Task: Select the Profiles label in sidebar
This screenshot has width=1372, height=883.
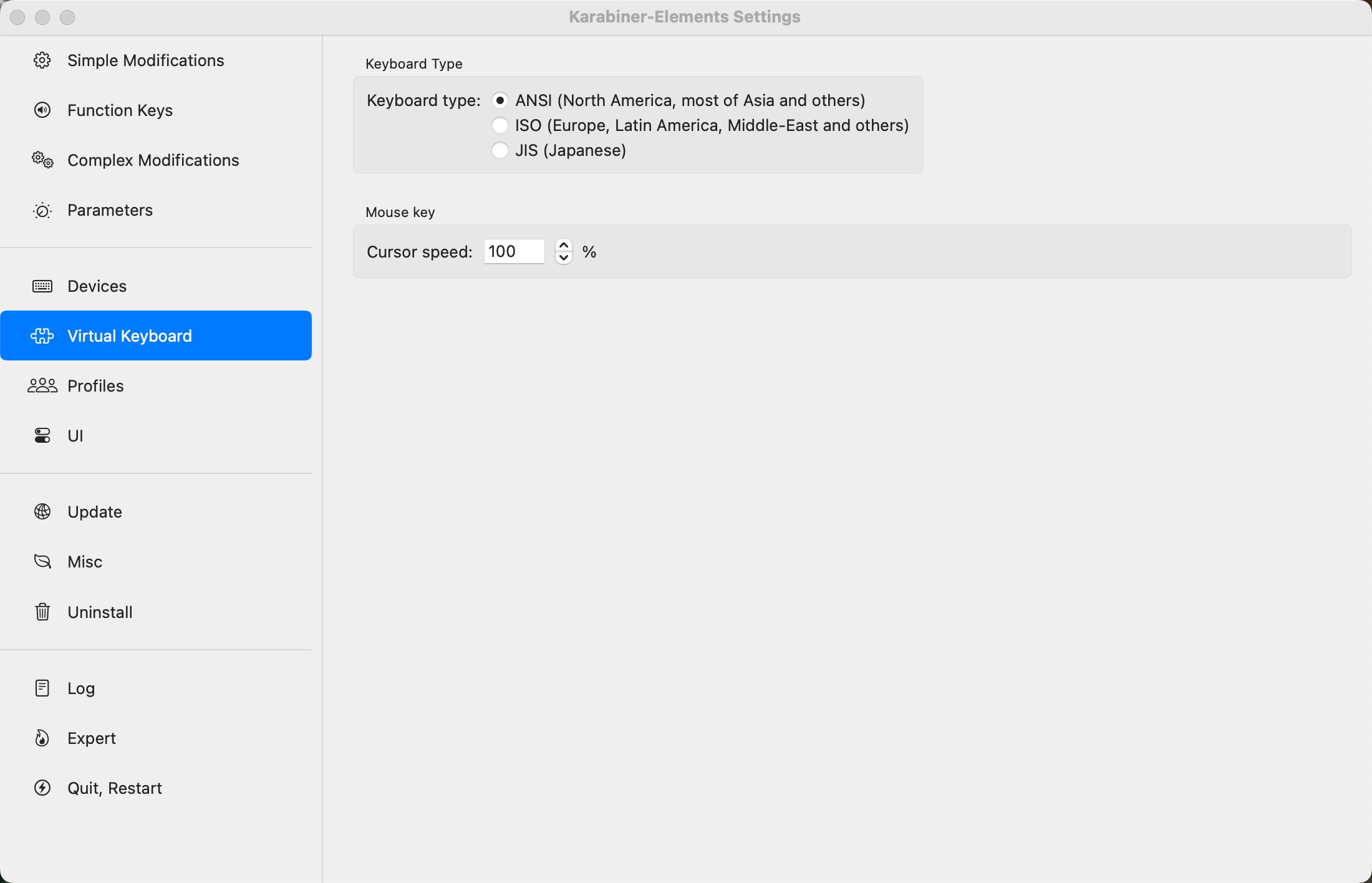Action: [96, 386]
